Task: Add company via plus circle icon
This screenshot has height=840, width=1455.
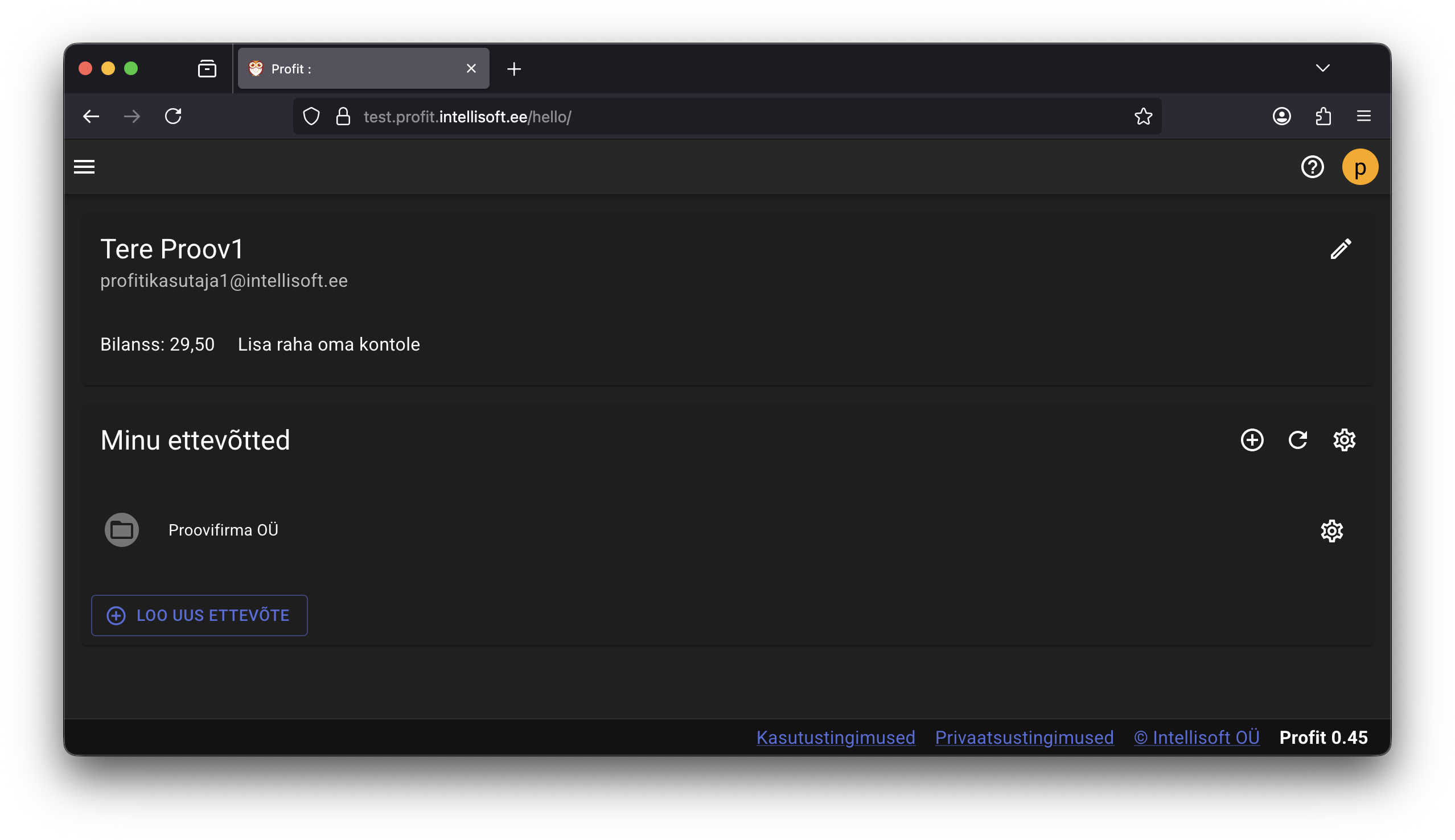Action: [x=1251, y=440]
